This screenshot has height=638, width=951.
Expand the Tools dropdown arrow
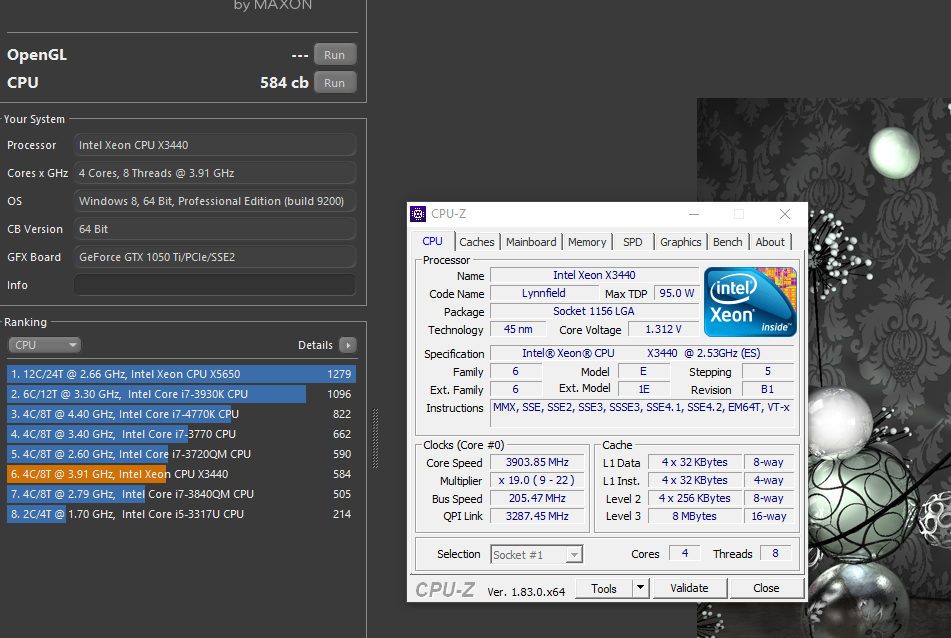tap(640, 588)
